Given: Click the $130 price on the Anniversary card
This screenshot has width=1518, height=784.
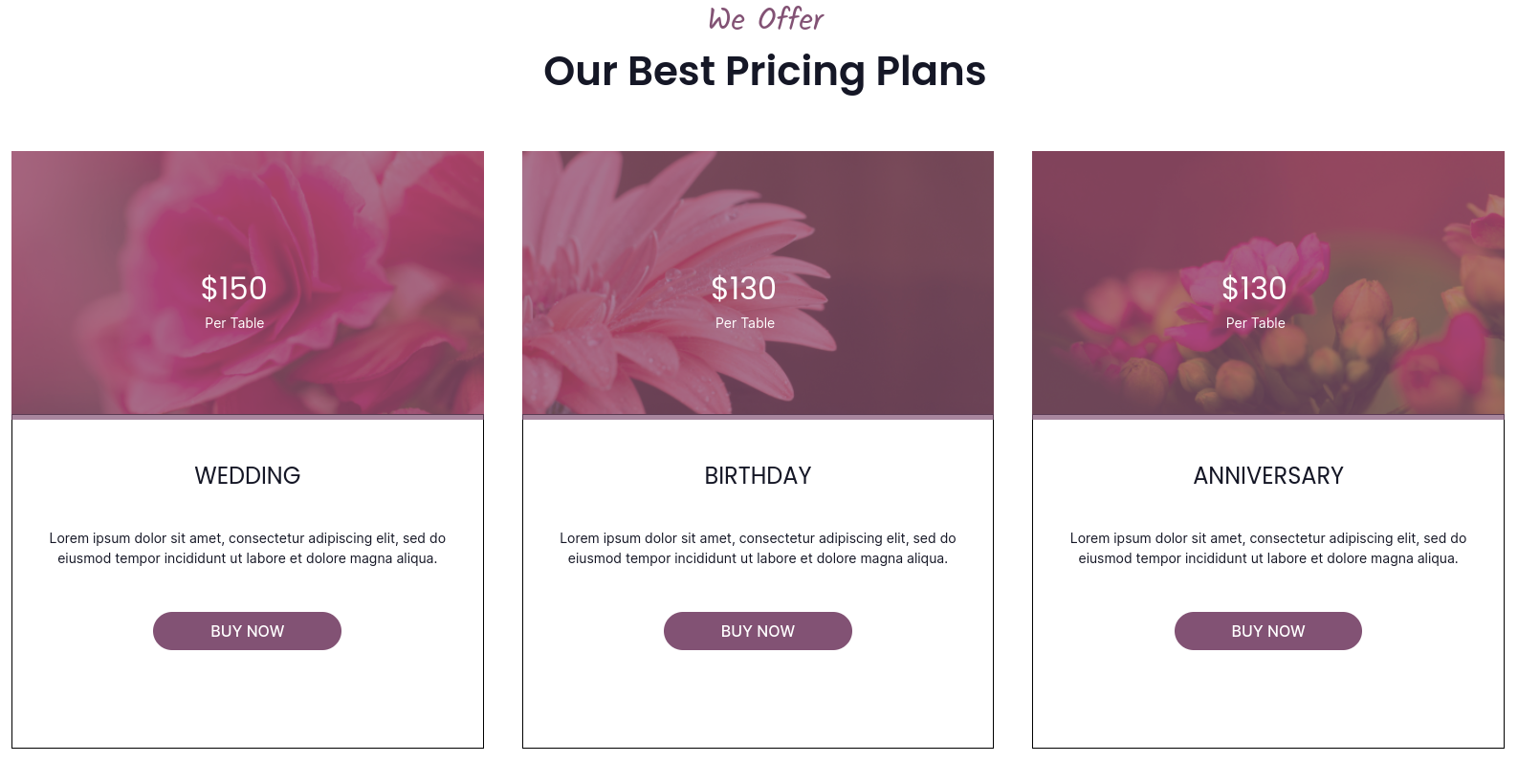Looking at the screenshot, I should (1254, 288).
